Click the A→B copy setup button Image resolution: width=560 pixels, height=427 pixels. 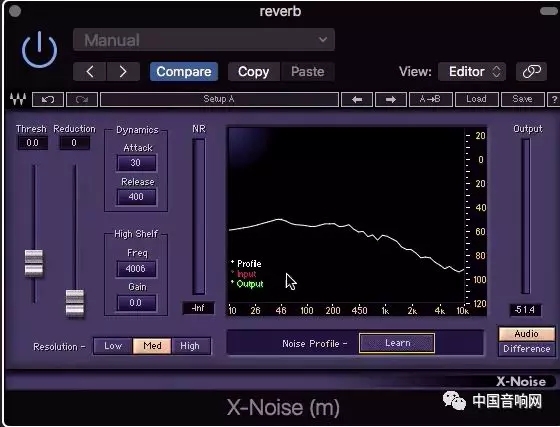coord(431,99)
